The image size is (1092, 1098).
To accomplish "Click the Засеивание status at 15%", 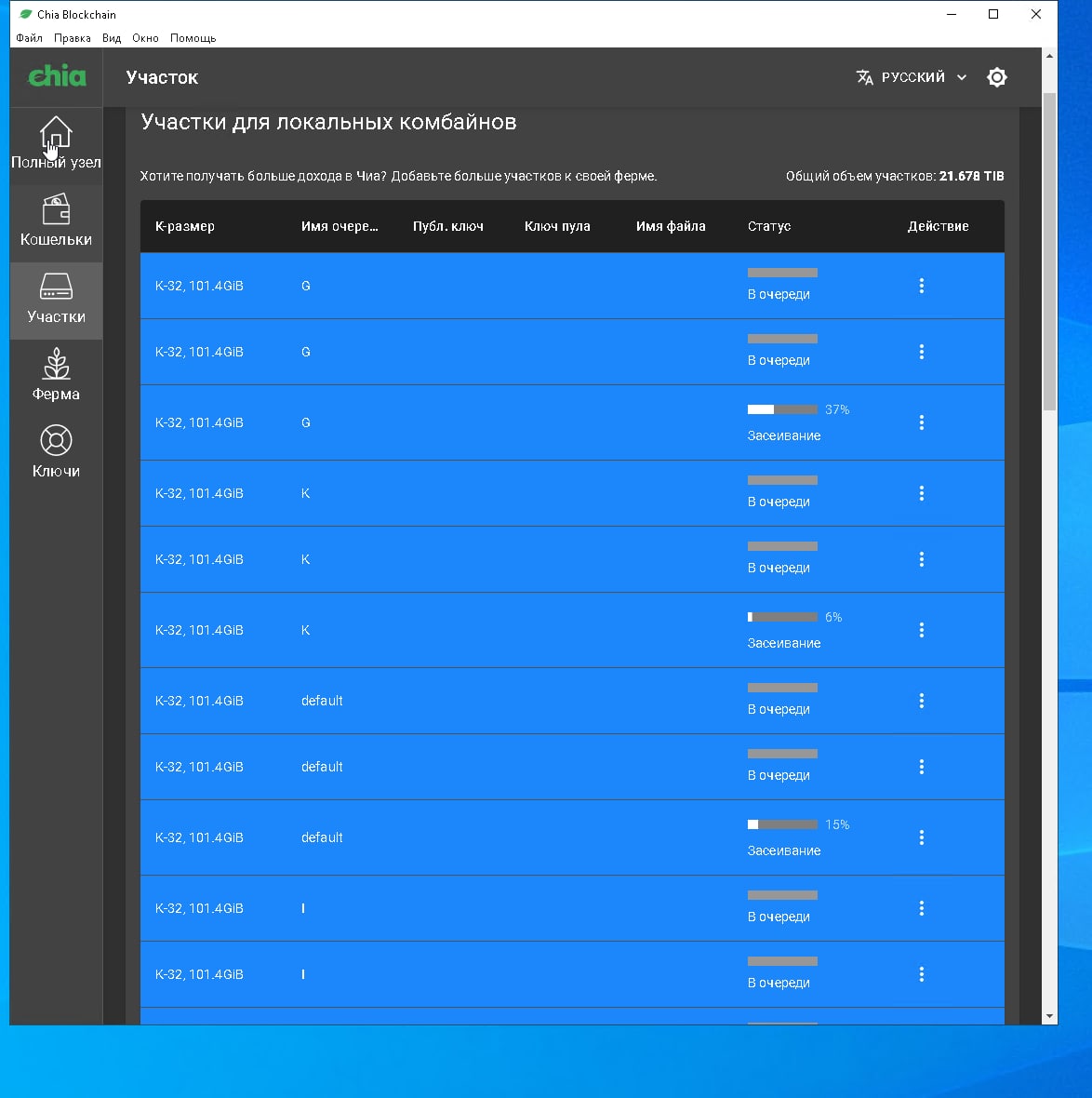I will click(783, 850).
